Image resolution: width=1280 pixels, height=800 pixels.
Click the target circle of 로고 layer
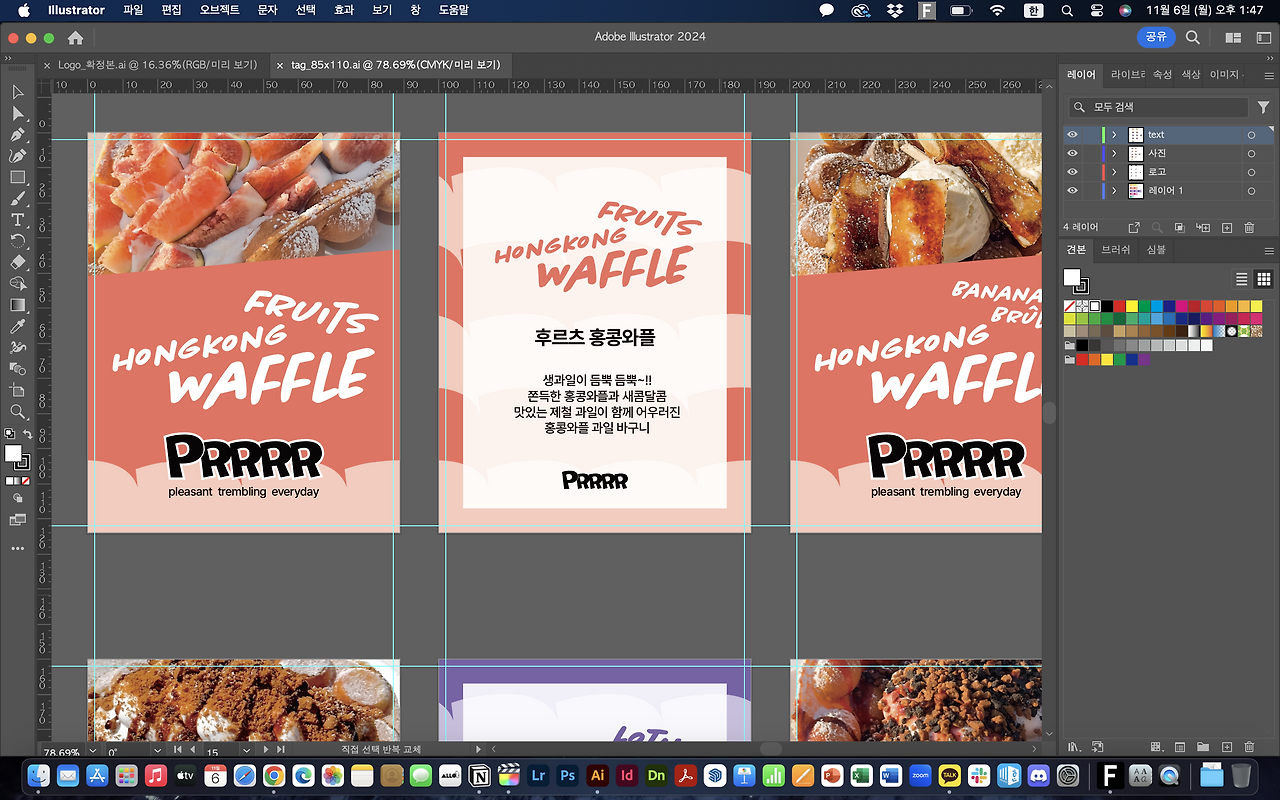pos(1251,172)
